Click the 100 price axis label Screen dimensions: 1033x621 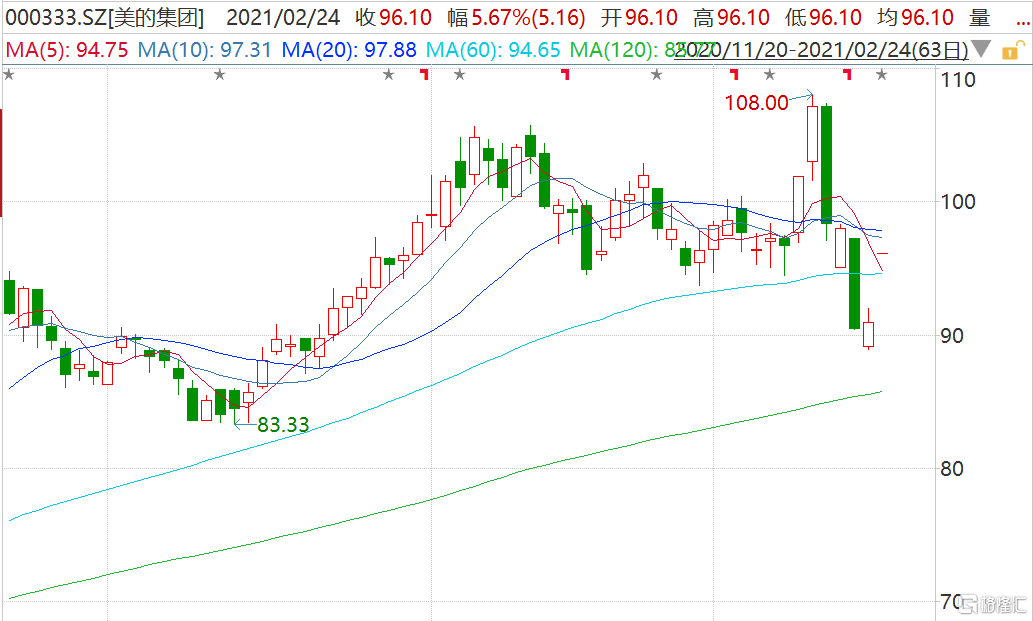(959, 202)
